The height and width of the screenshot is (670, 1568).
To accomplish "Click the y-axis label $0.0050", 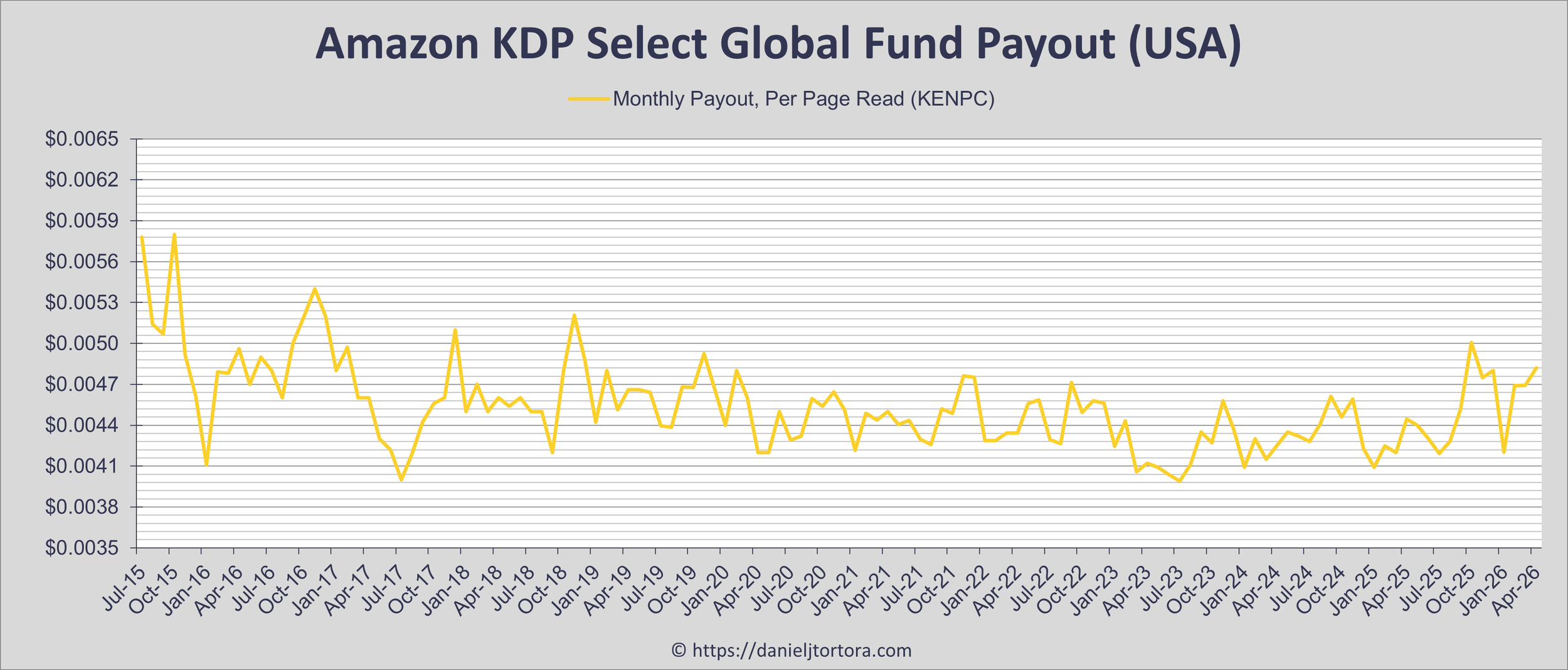I will [x=82, y=344].
